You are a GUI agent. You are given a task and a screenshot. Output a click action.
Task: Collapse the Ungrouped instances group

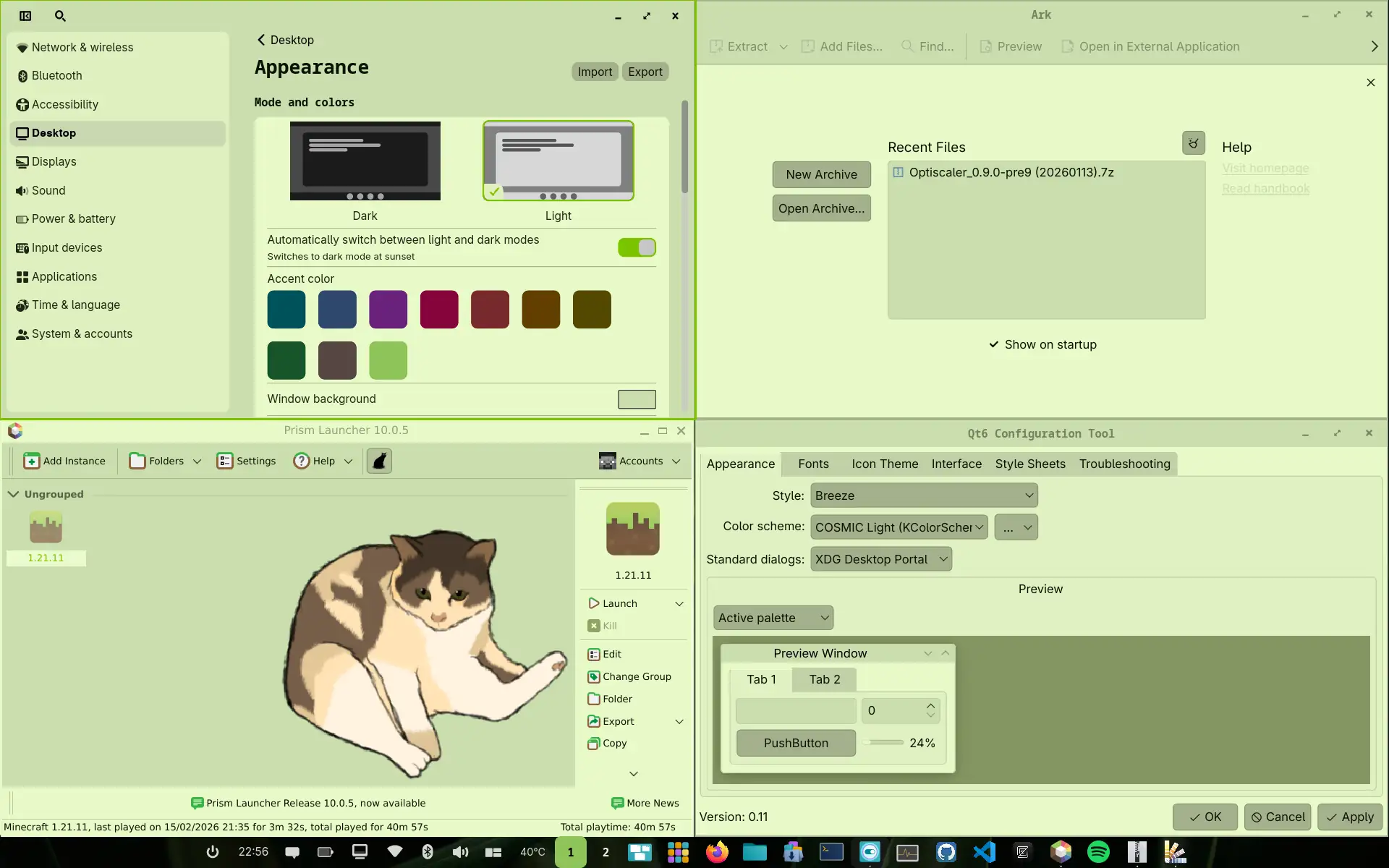pyautogui.click(x=13, y=494)
